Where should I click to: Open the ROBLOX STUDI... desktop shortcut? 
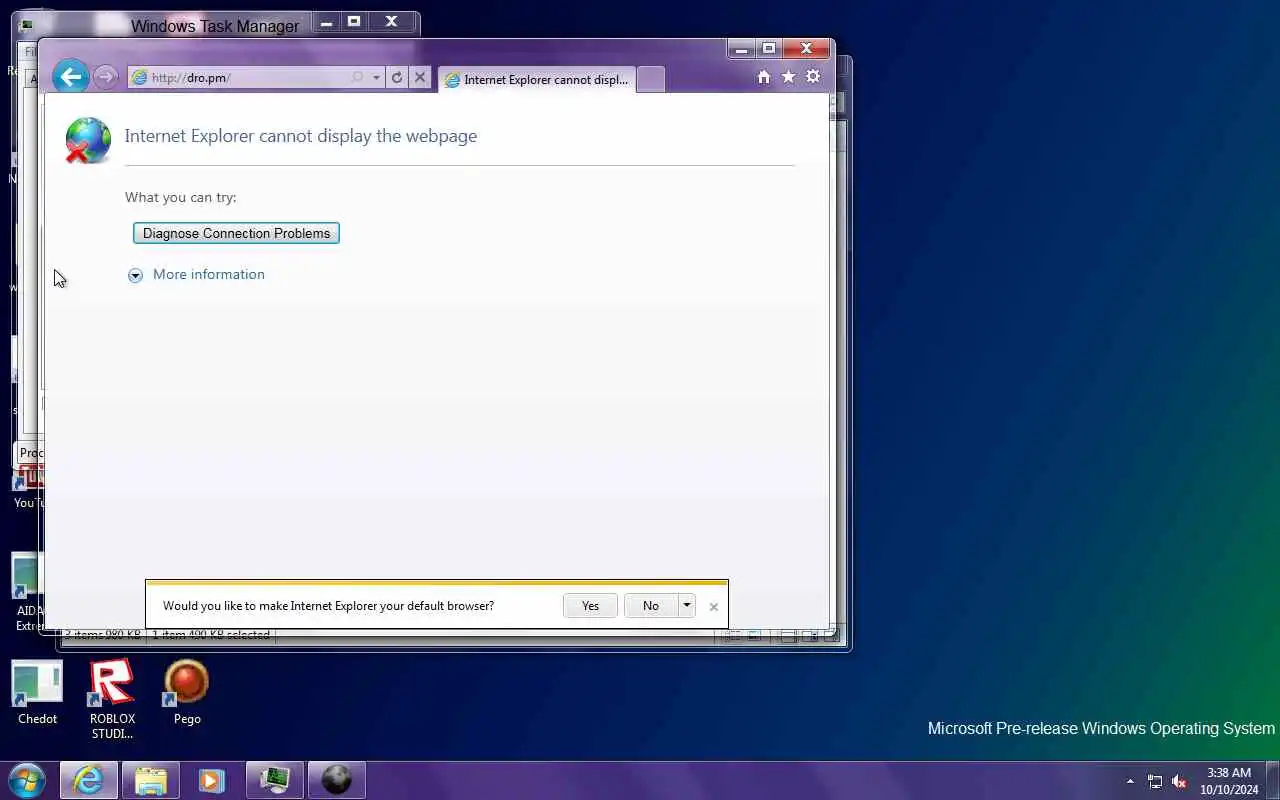tap(112, 699)
